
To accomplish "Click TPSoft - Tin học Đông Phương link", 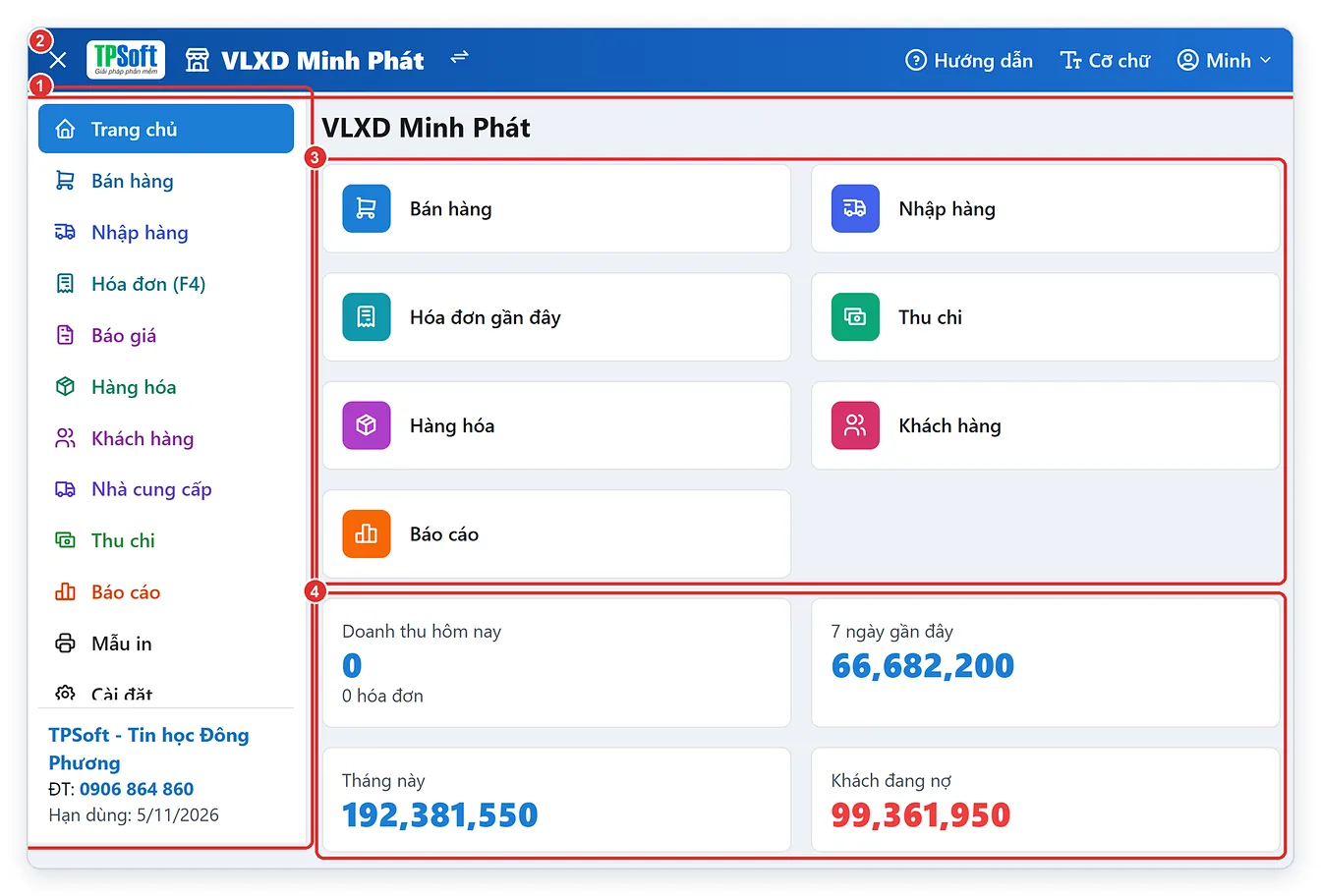I will 148,749.
